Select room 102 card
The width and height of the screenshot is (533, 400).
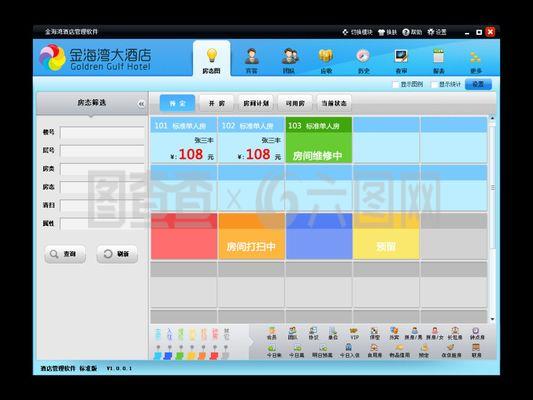click(251, 140)
